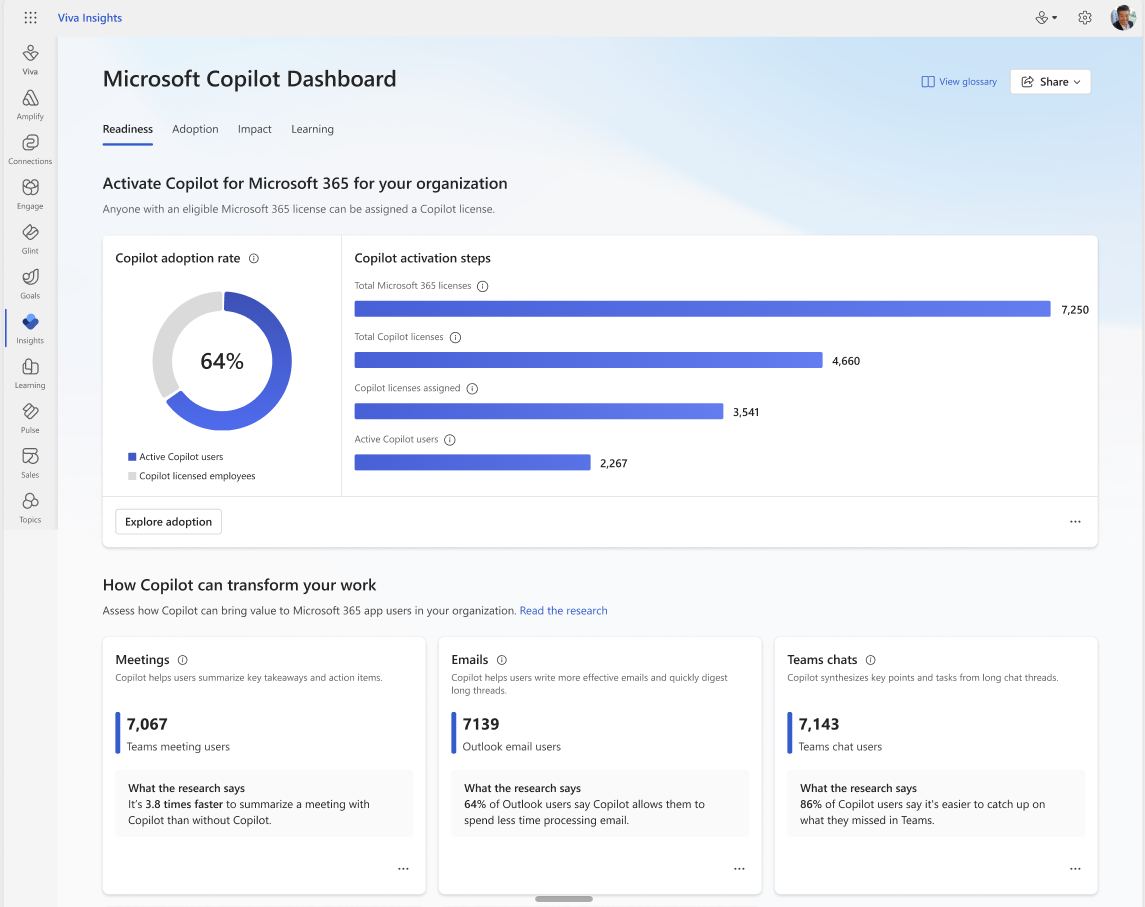Click the Active Copilot users legend swatch

(132, 457)
